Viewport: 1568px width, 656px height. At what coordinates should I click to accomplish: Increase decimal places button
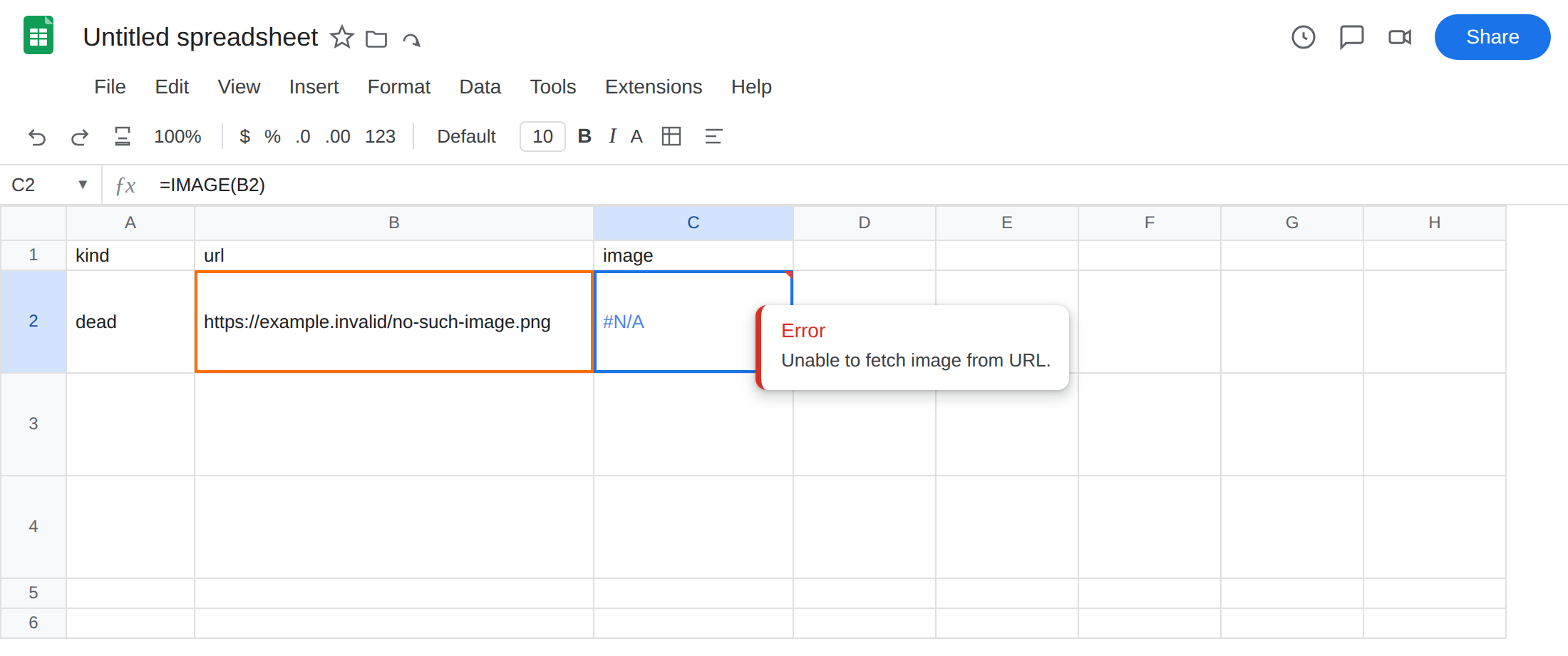(x=338, y=136)
